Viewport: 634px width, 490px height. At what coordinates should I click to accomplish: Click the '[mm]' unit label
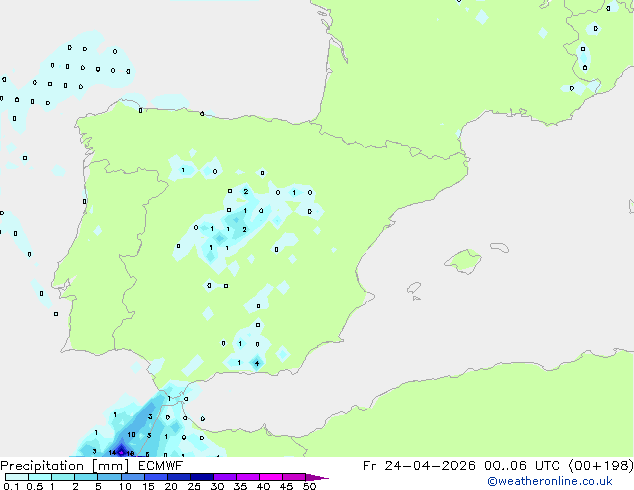point(110,466)
